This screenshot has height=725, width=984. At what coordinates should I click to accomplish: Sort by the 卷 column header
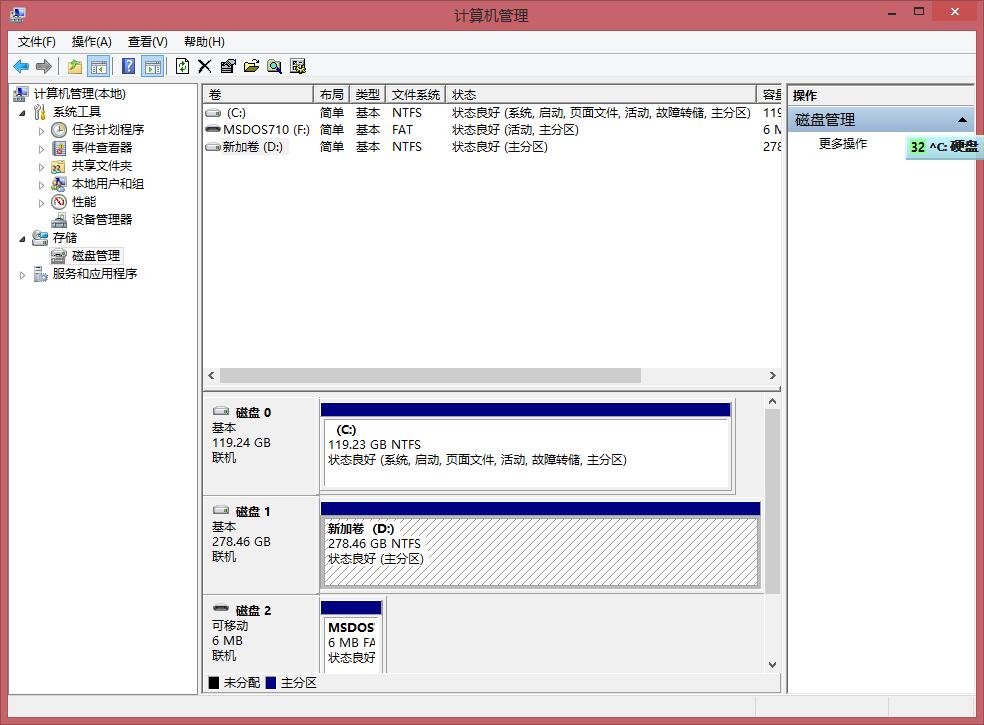pyautogui.click(x=258, y=94)
